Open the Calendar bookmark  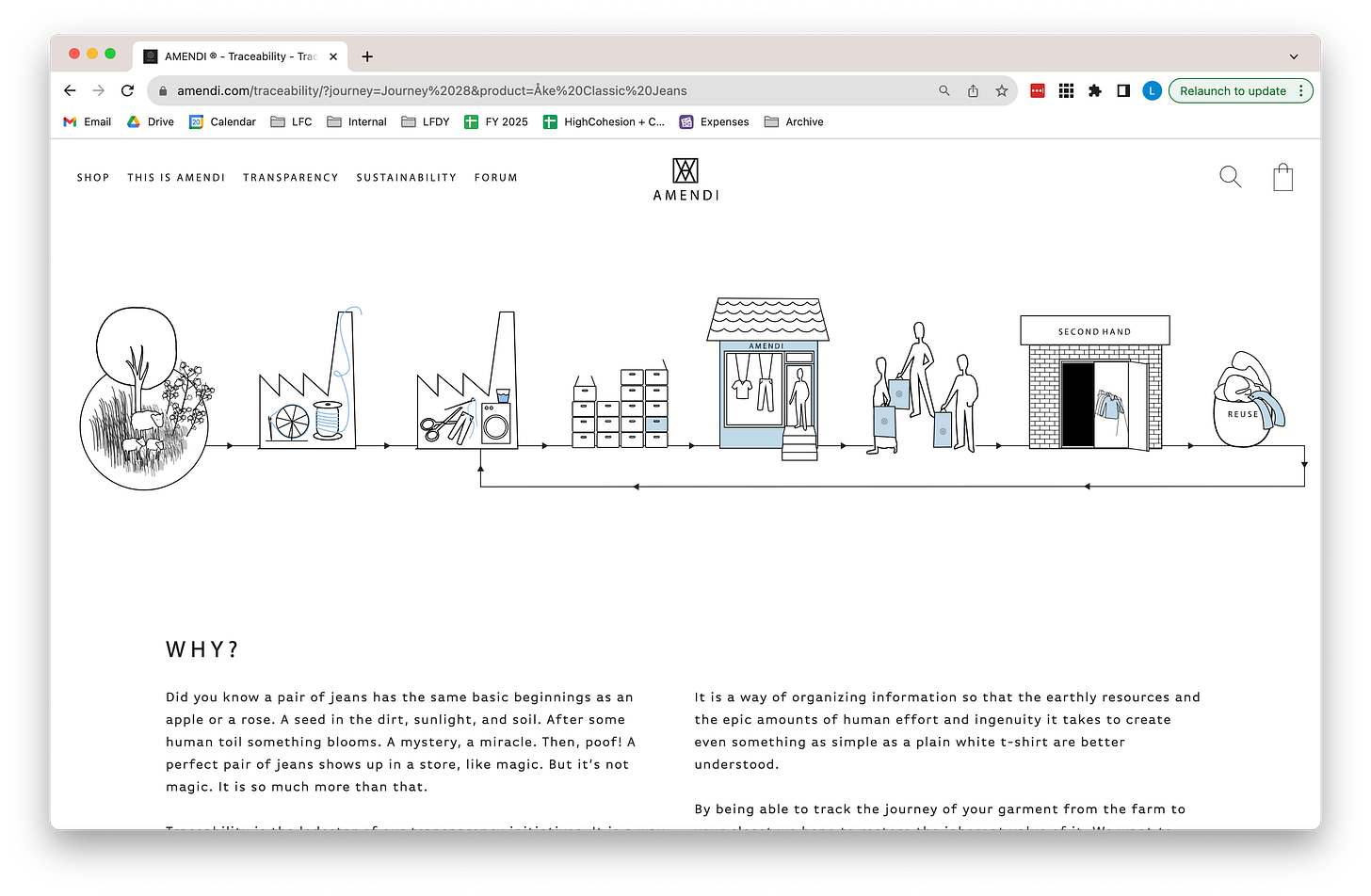click(222, 121)
